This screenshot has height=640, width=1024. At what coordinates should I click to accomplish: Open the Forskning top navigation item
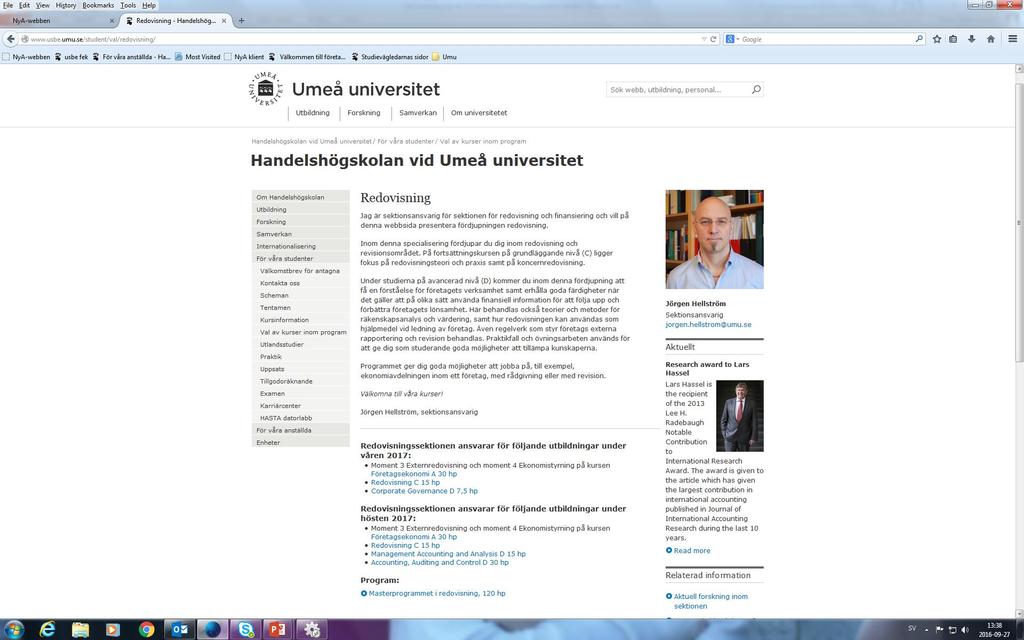(364, 113)
